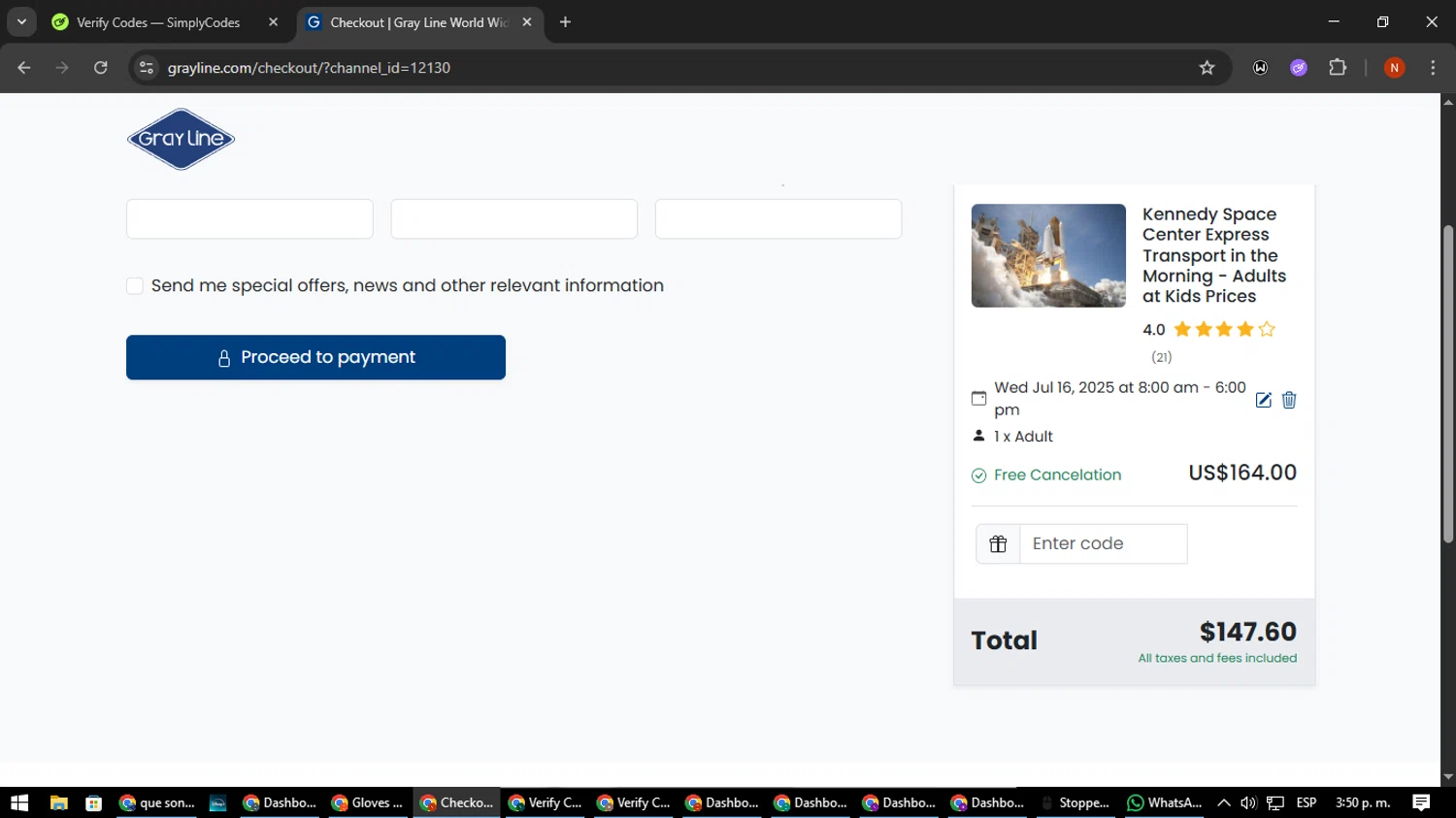View site information icon in address bar
This screenshot has width=1456, height=818.
tap(147, 68)
